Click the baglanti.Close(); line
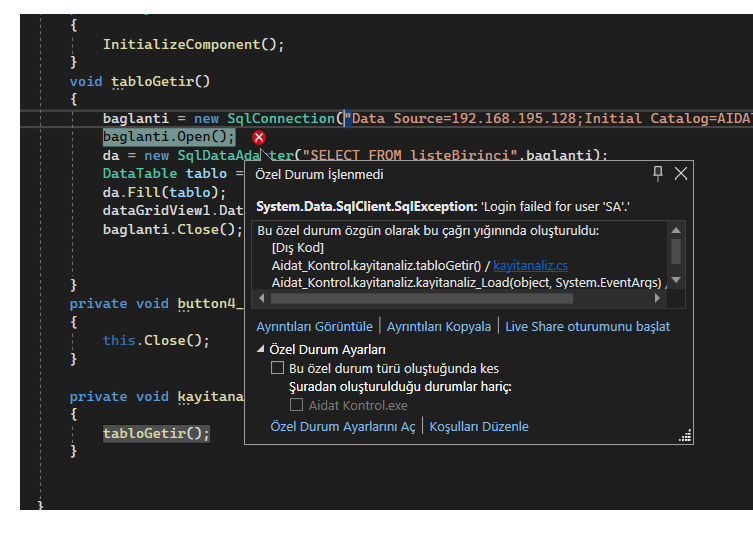 [173, 230]
